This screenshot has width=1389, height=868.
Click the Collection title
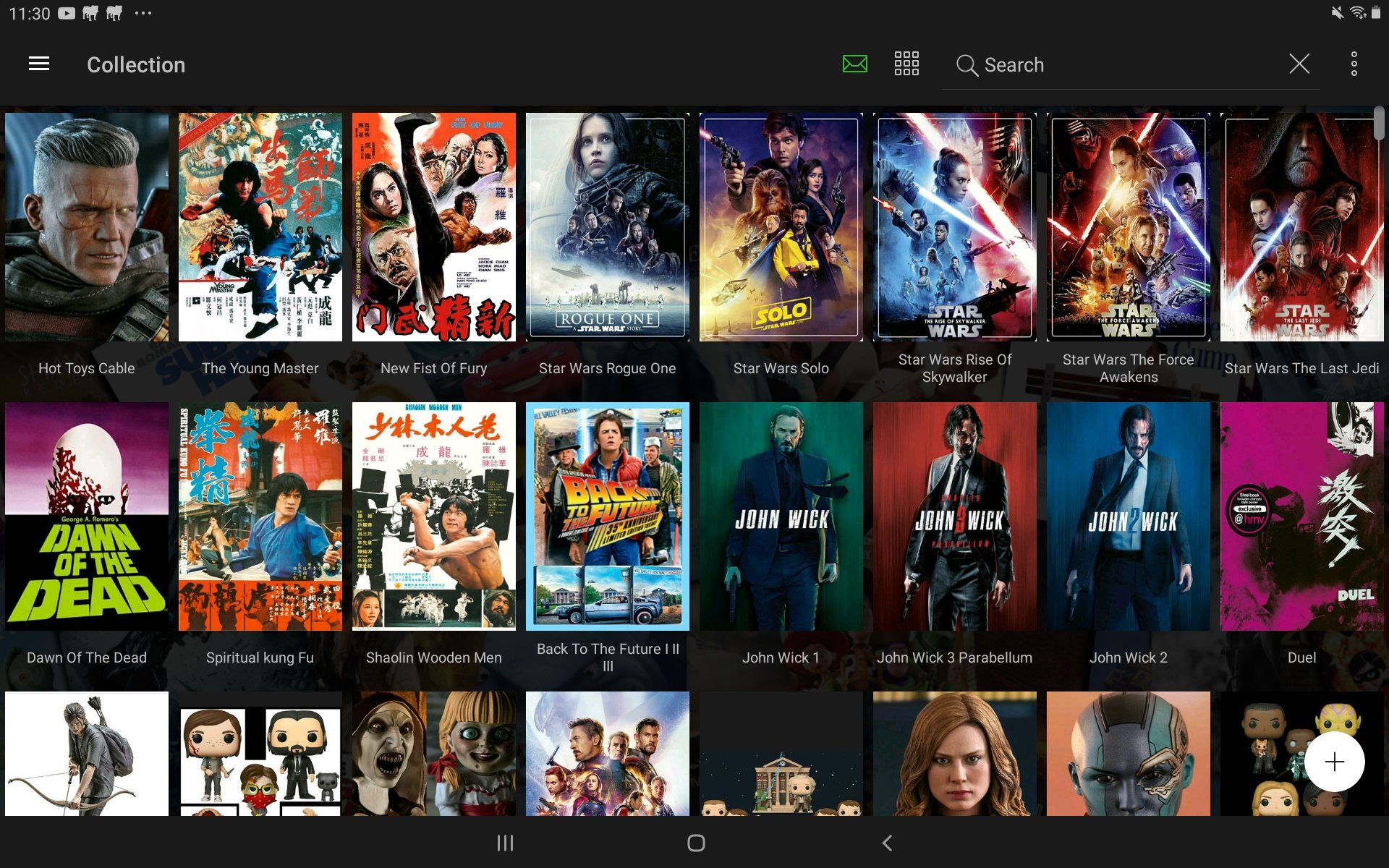point(136,64)
